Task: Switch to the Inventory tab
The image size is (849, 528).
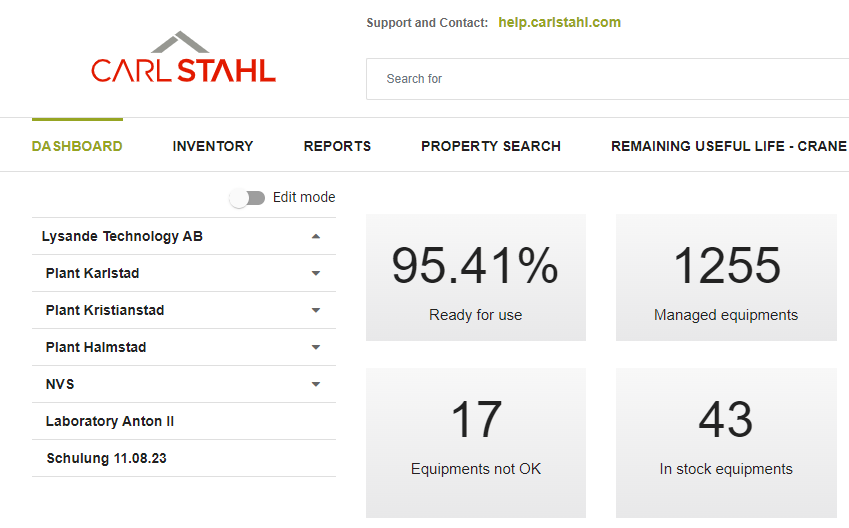Action: click(x=213, y=146)
